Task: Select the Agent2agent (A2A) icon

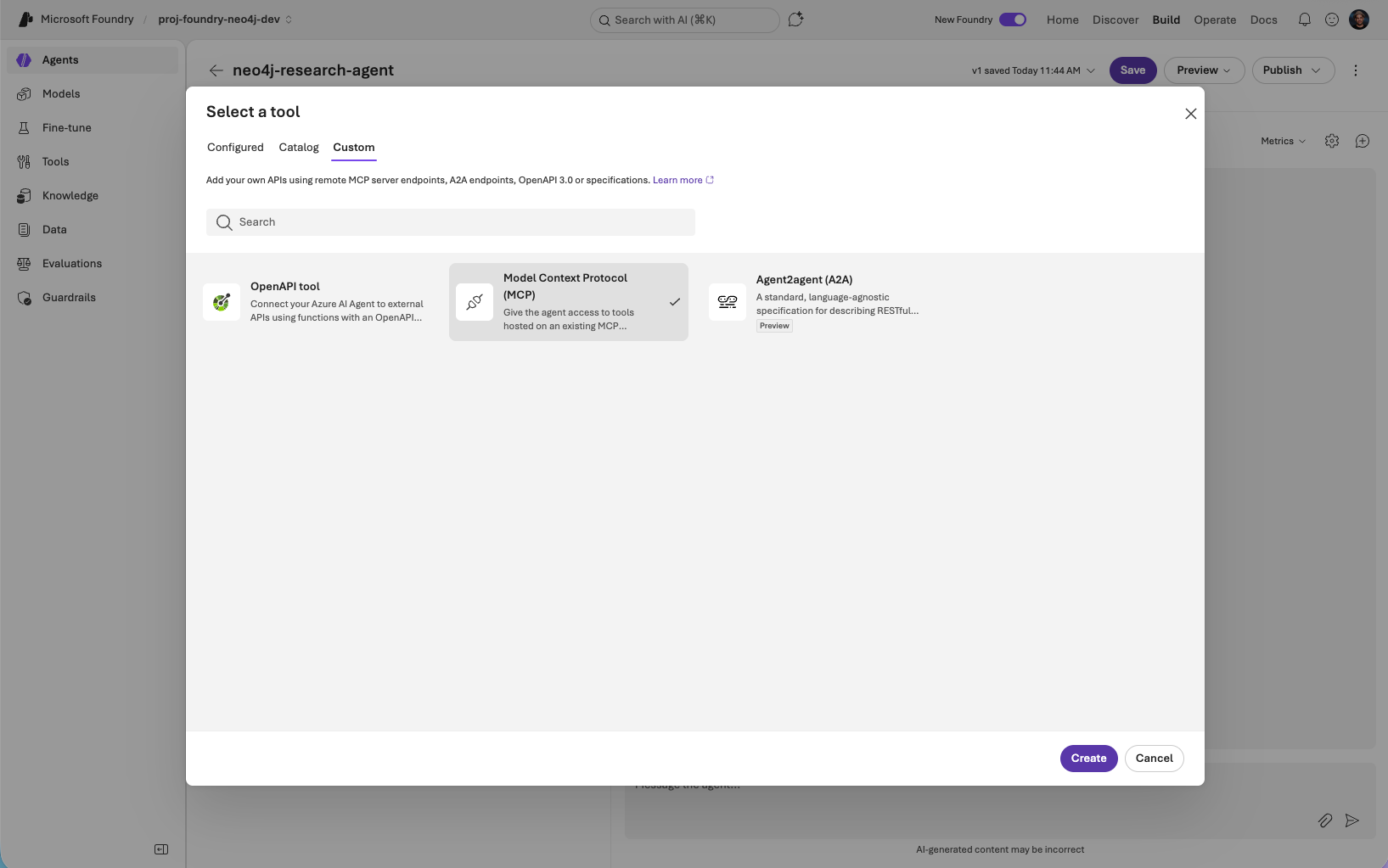Action: [728, 302]
